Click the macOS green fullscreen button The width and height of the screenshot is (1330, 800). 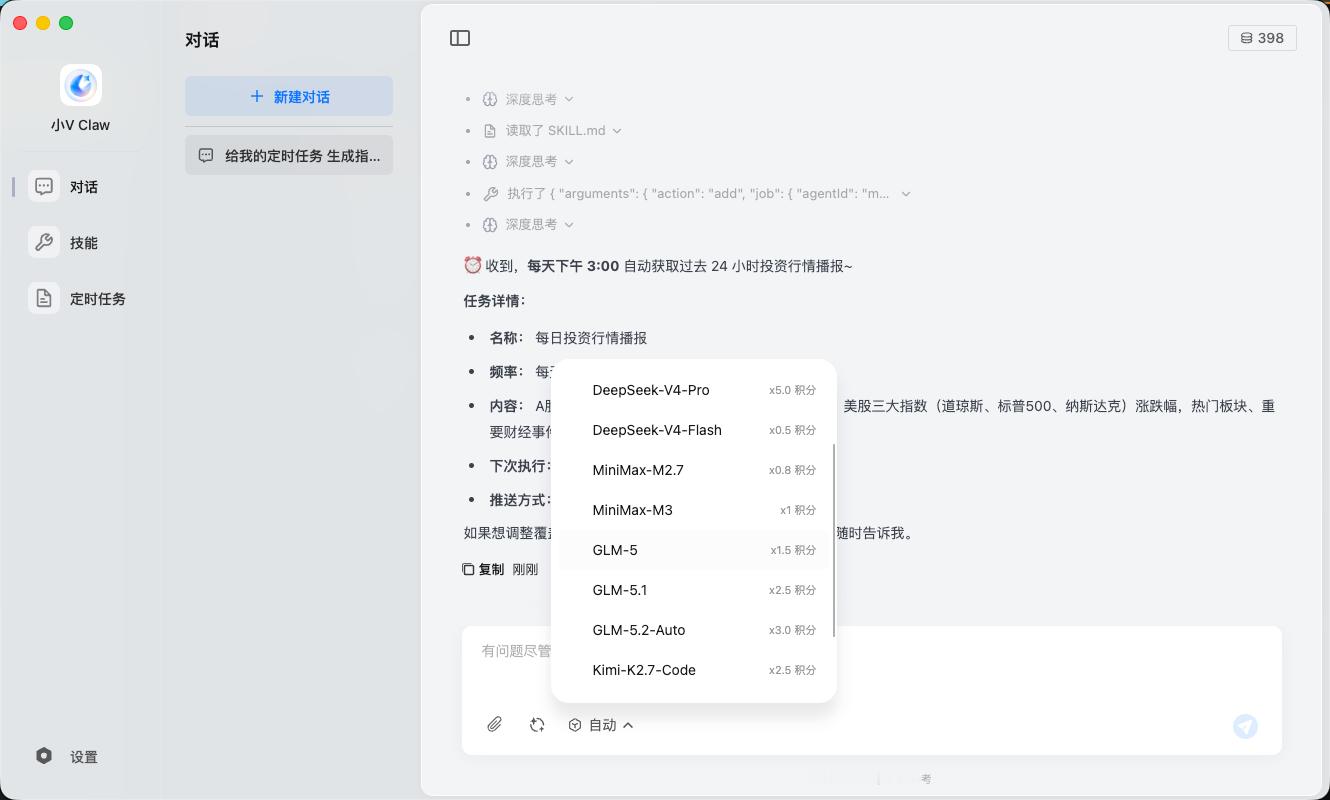coord(66,23)
